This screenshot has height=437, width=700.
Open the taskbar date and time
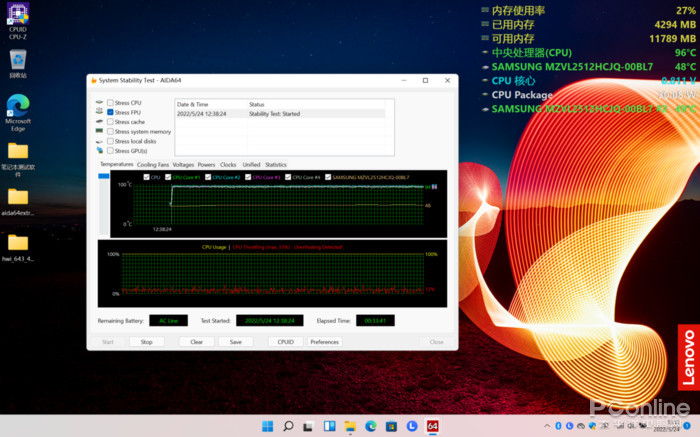[x=667, y=426]
